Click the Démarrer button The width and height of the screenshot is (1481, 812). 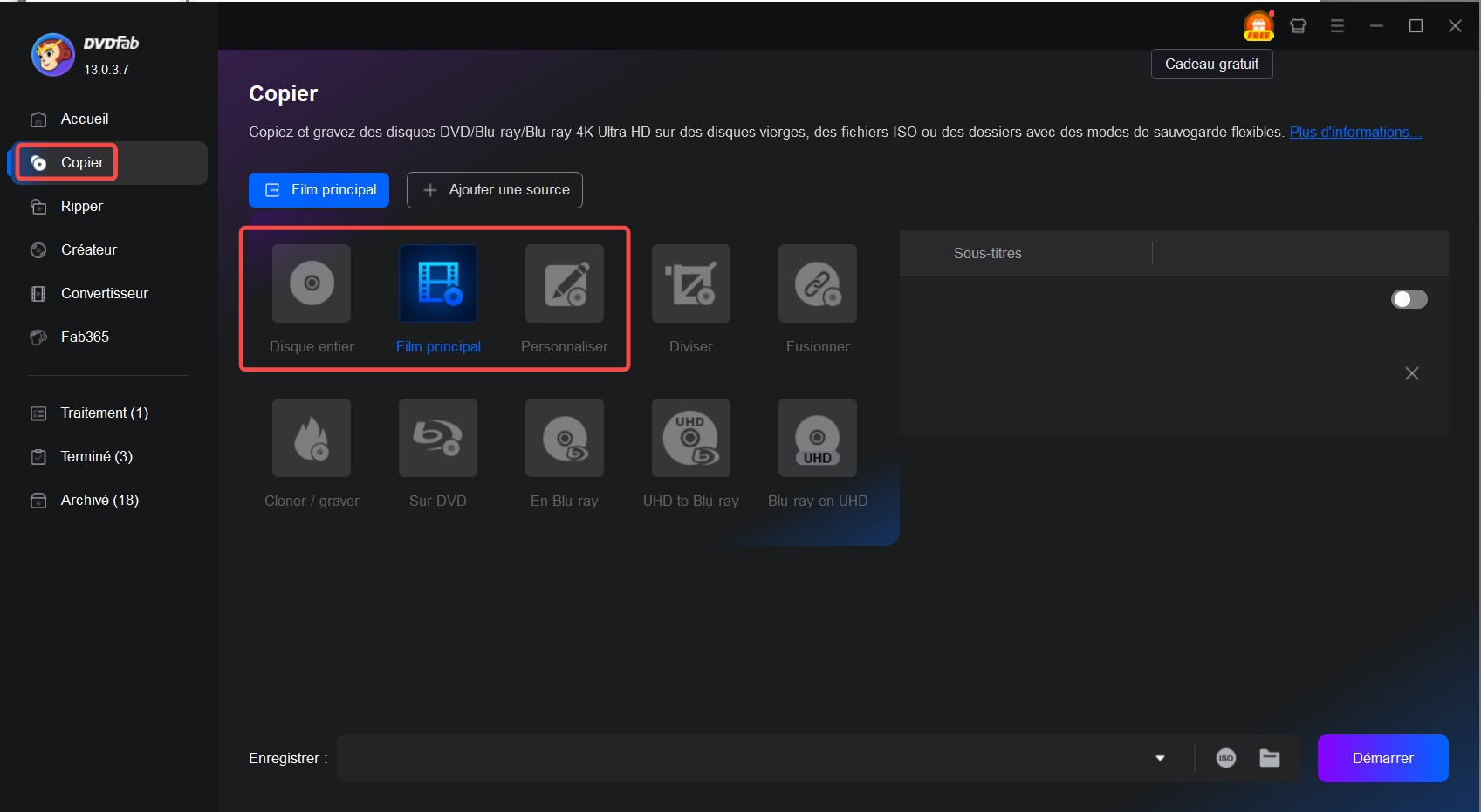coord(1382,758)
